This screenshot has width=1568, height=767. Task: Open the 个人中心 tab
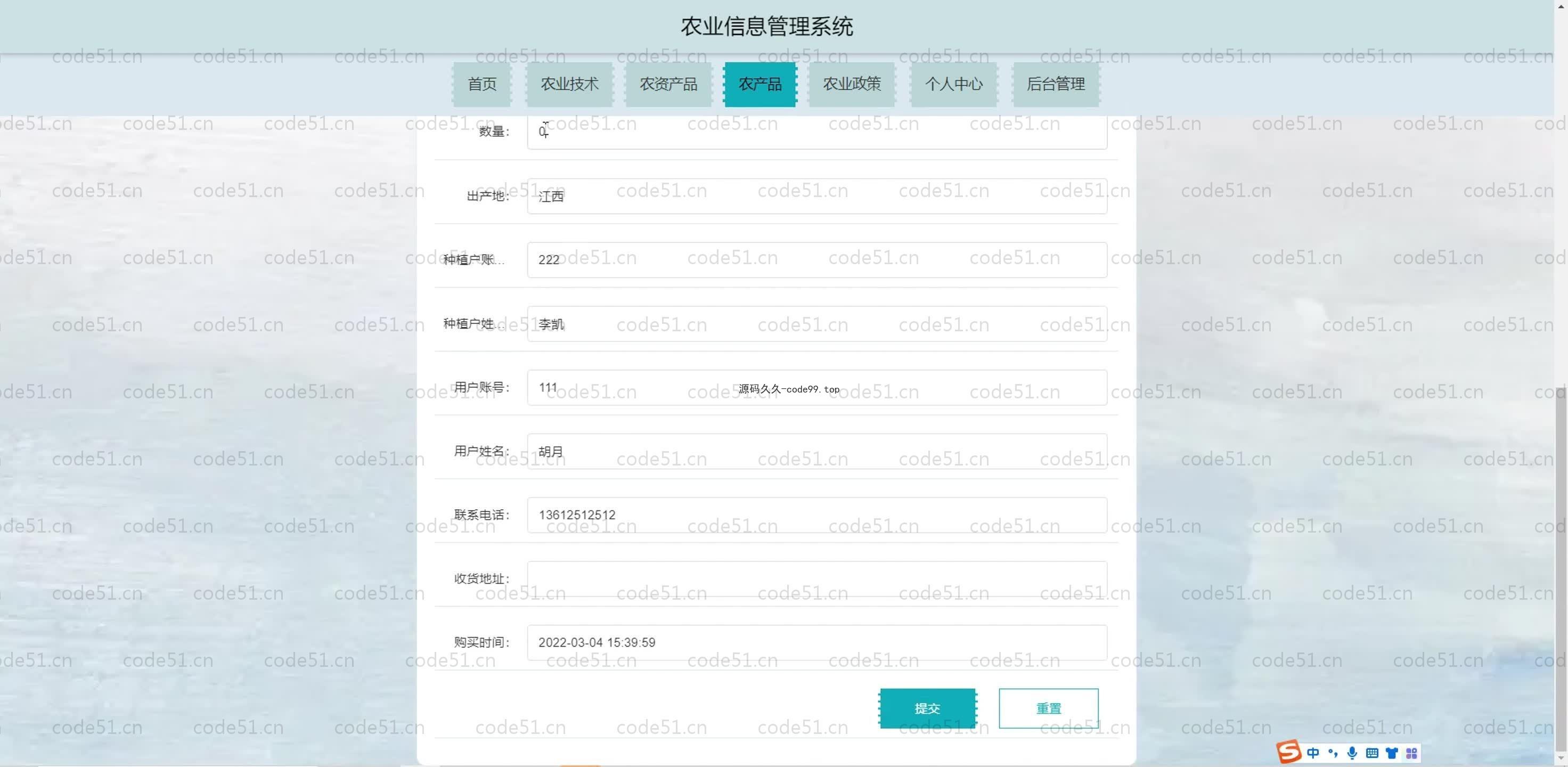953,84
